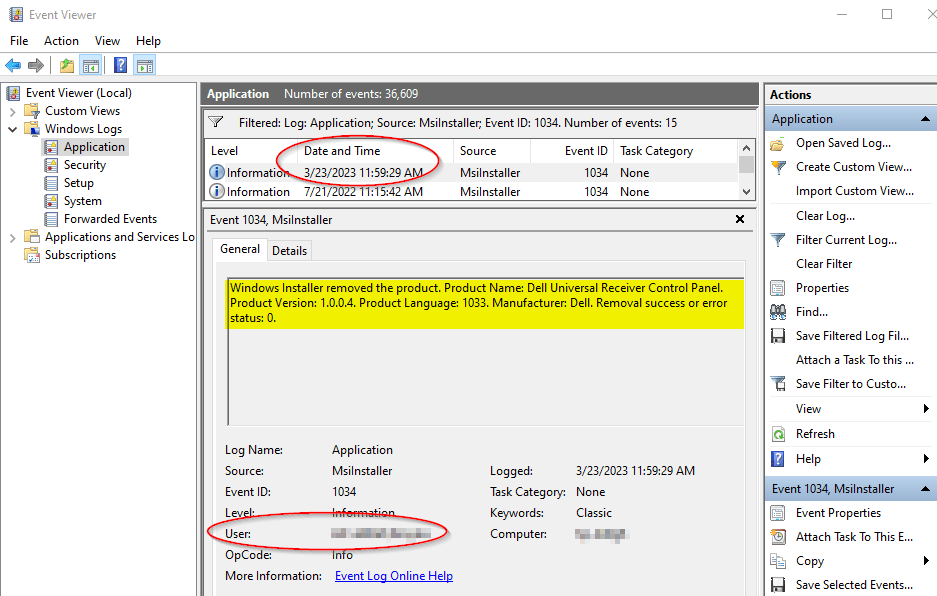
Task: Click the Copy icon in Actions pane
Action: (778, 561)
